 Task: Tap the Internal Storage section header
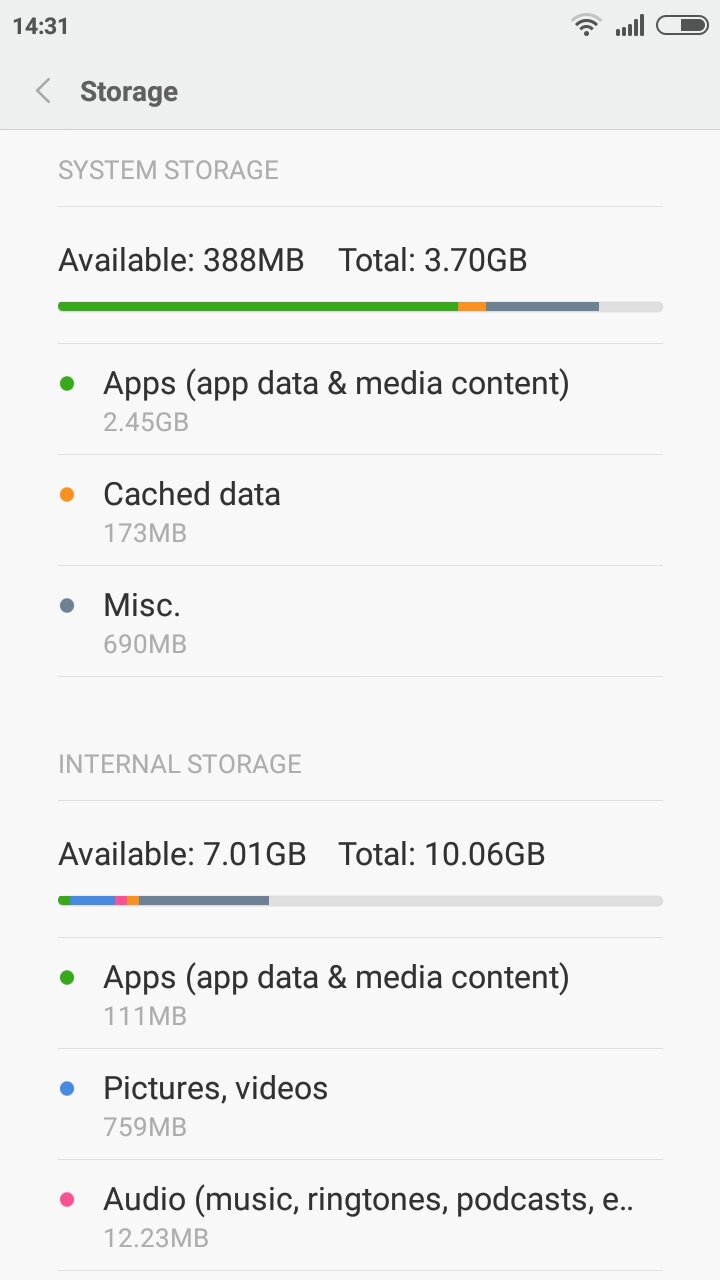180,764
